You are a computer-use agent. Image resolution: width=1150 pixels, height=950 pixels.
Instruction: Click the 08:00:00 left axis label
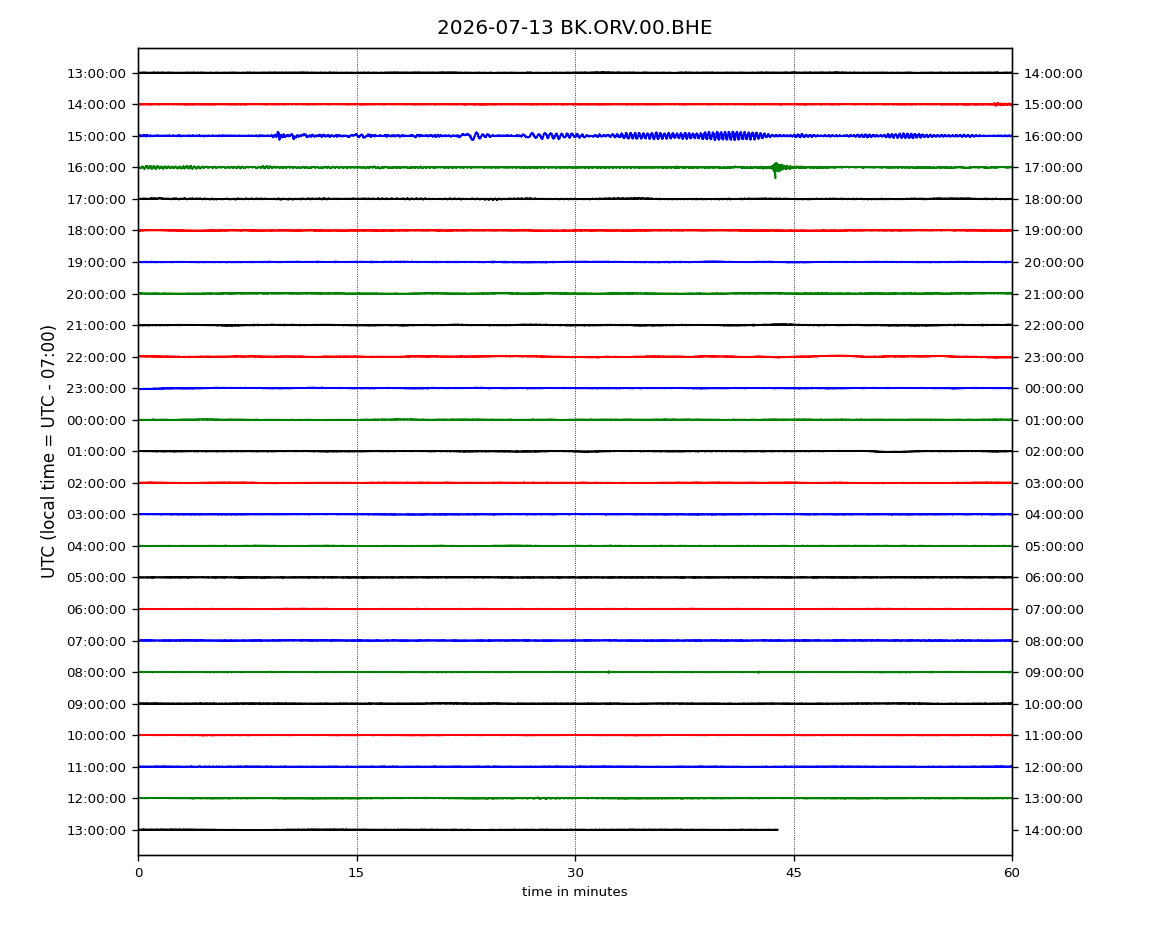[96, 673]
